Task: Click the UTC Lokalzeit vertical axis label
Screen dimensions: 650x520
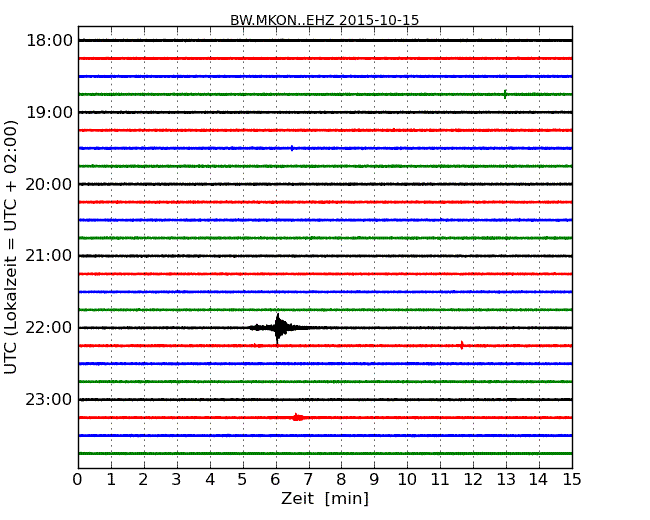Action: [11, 247]
